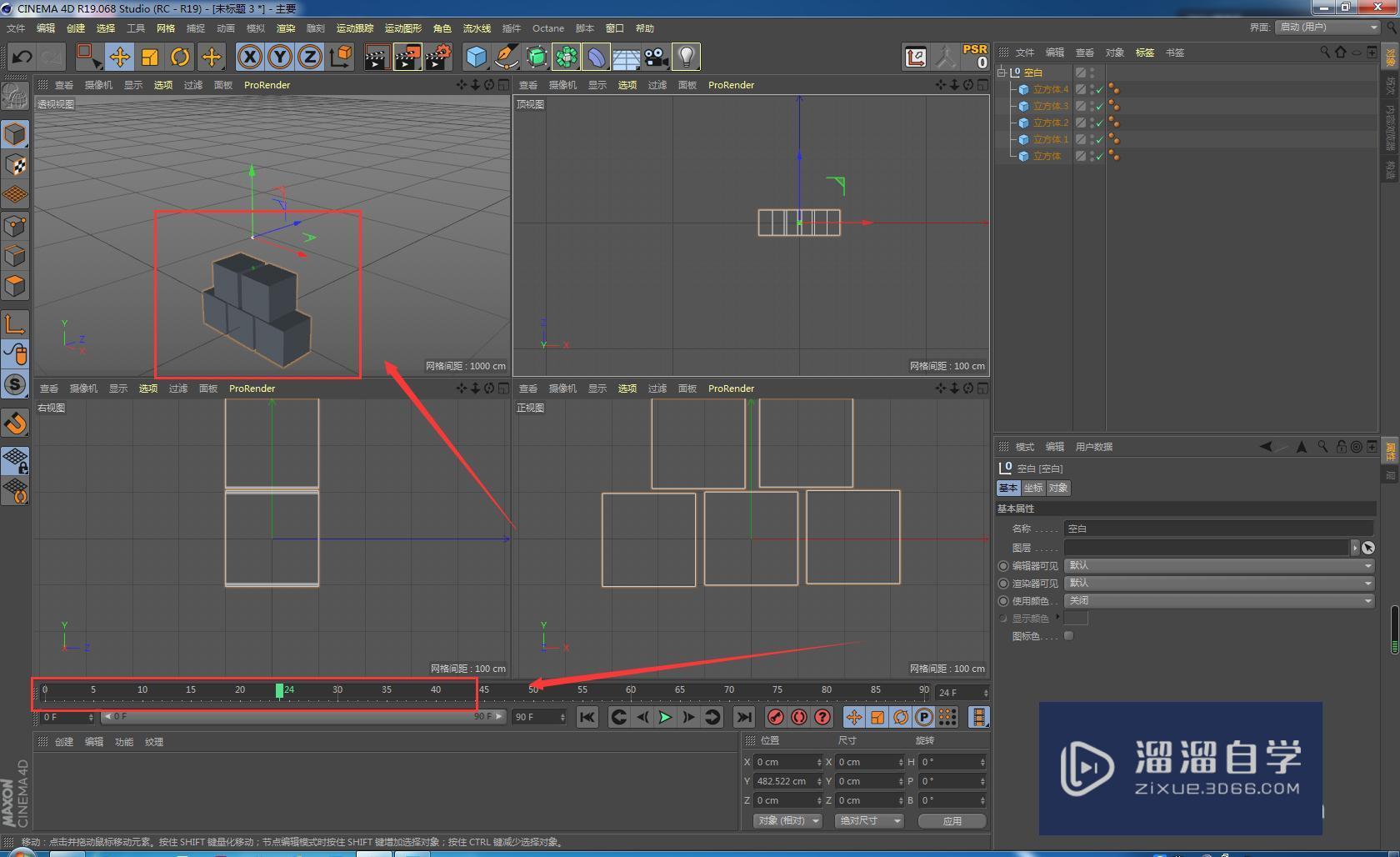1400x857 pixels.
Task: Open the Octane menu
Action: [x=548, y=28]
